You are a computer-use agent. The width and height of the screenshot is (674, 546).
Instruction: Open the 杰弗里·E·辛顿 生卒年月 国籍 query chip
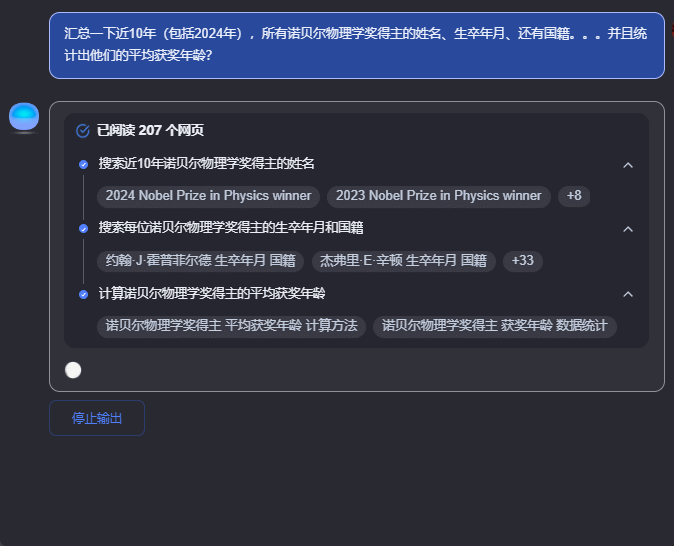coord(404,261)
